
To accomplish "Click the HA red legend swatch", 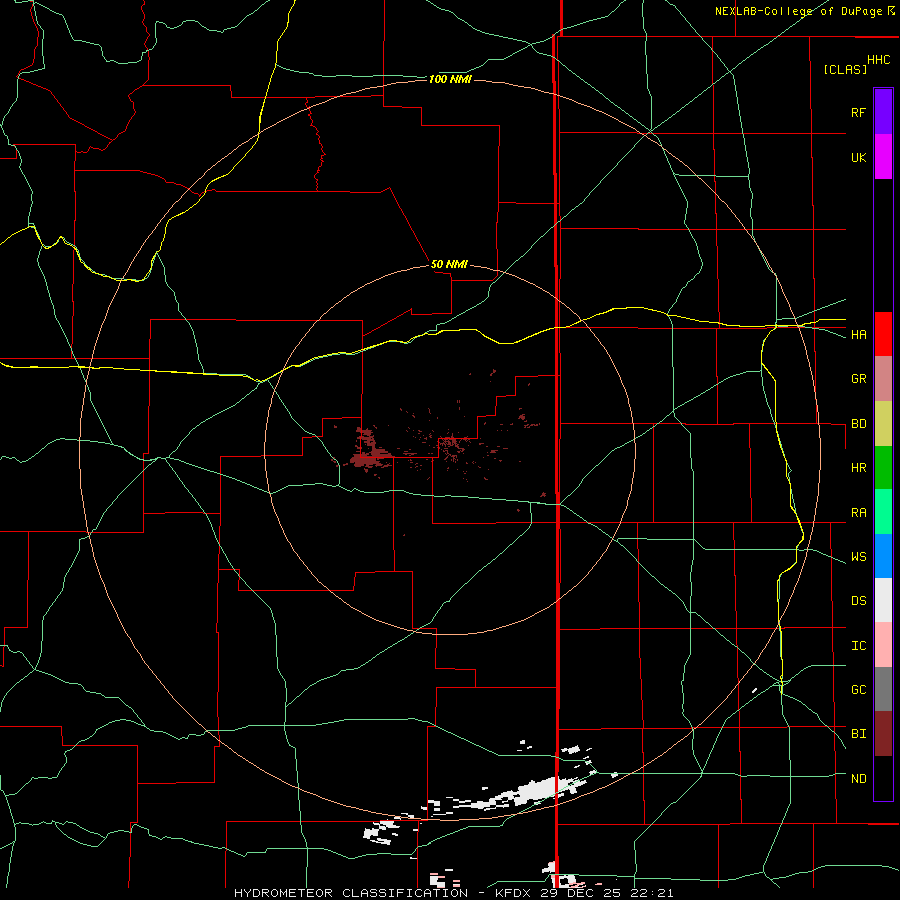I will click(x=883, y=334).
